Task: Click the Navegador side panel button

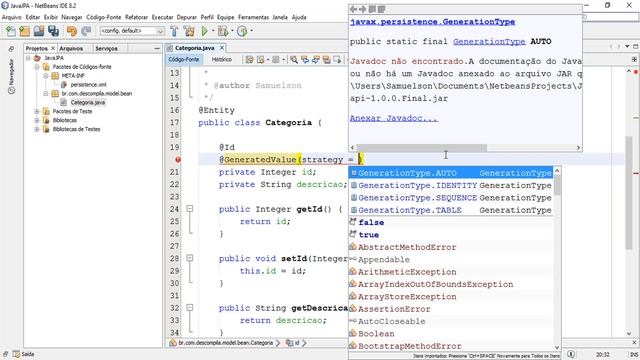Action: point(11,76)
